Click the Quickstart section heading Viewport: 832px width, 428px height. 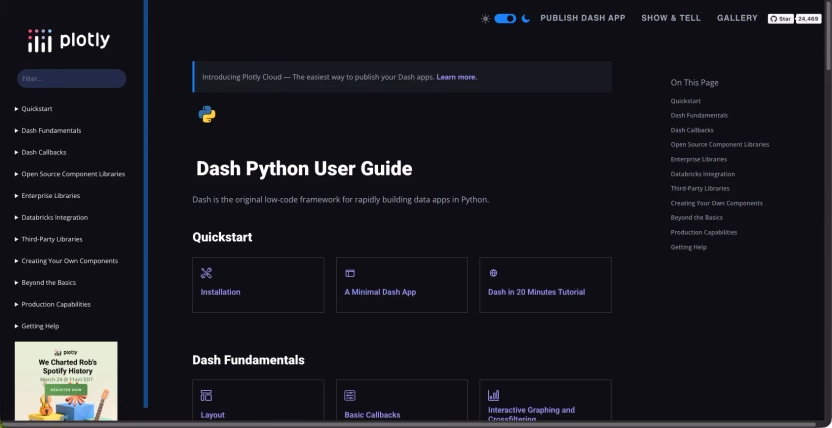pyautogui.click(x=222, y=237)
